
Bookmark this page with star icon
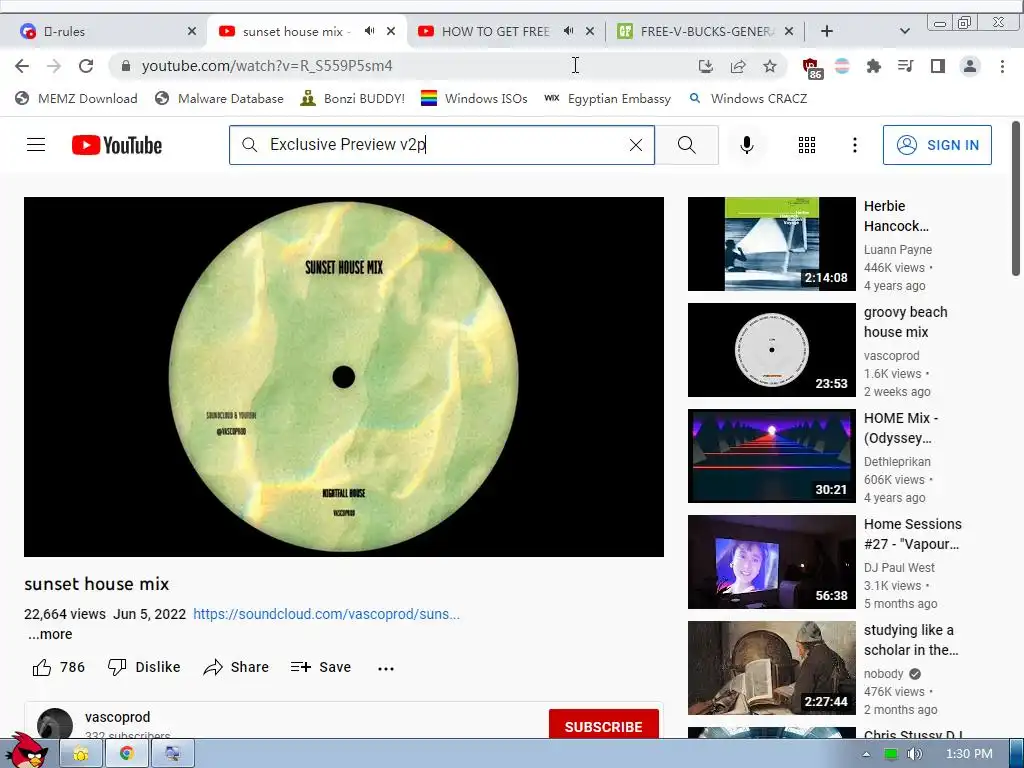coord(770,66)
